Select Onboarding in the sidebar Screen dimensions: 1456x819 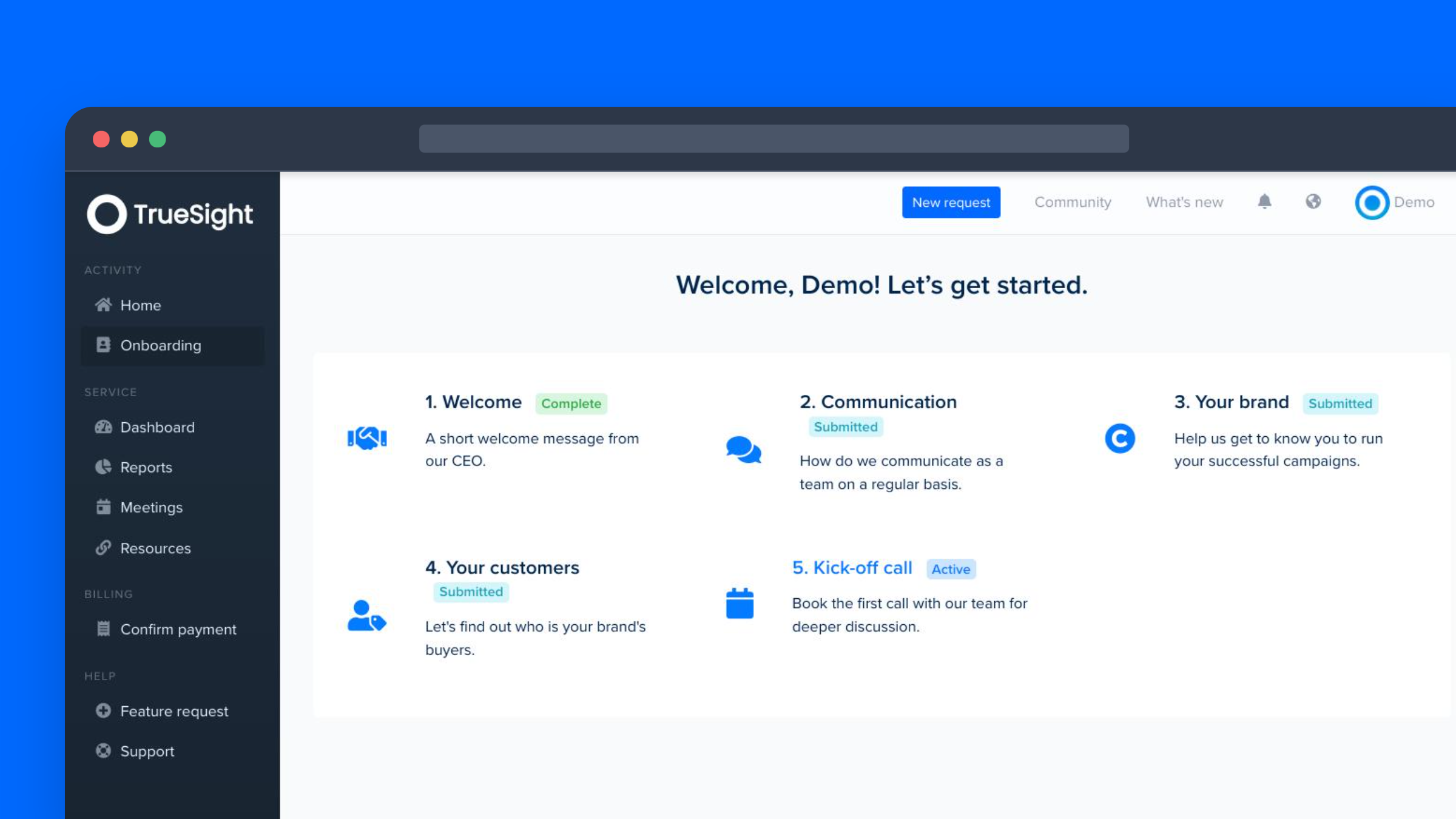[172, 345]
